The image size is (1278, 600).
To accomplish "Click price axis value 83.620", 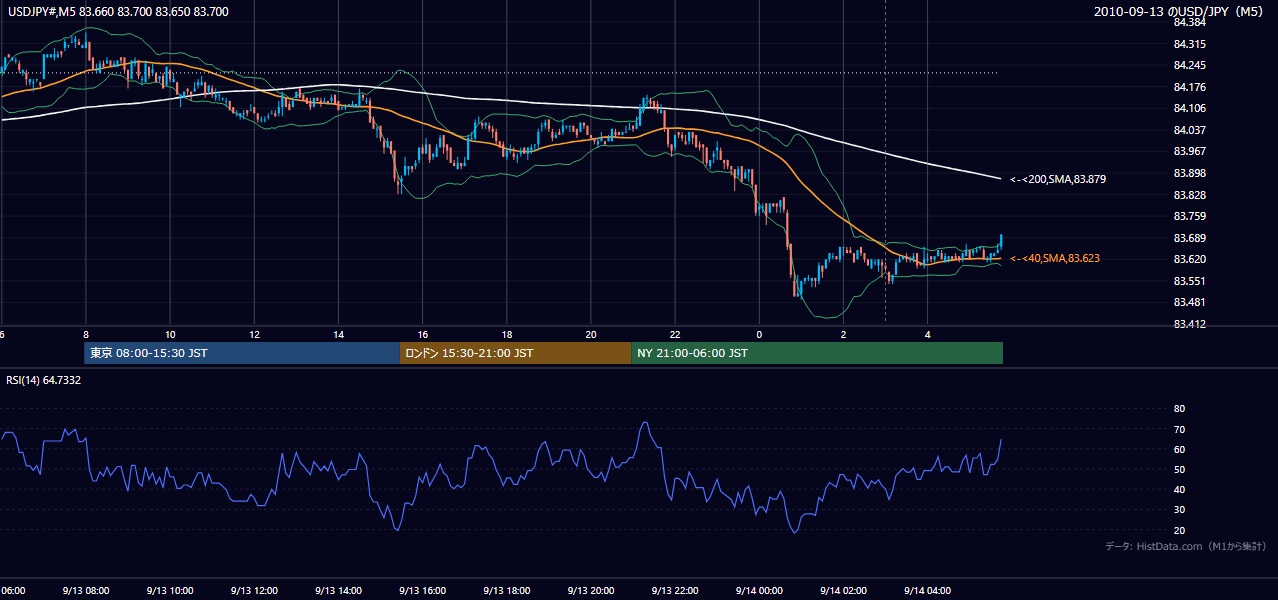I will click(1189, 259).
